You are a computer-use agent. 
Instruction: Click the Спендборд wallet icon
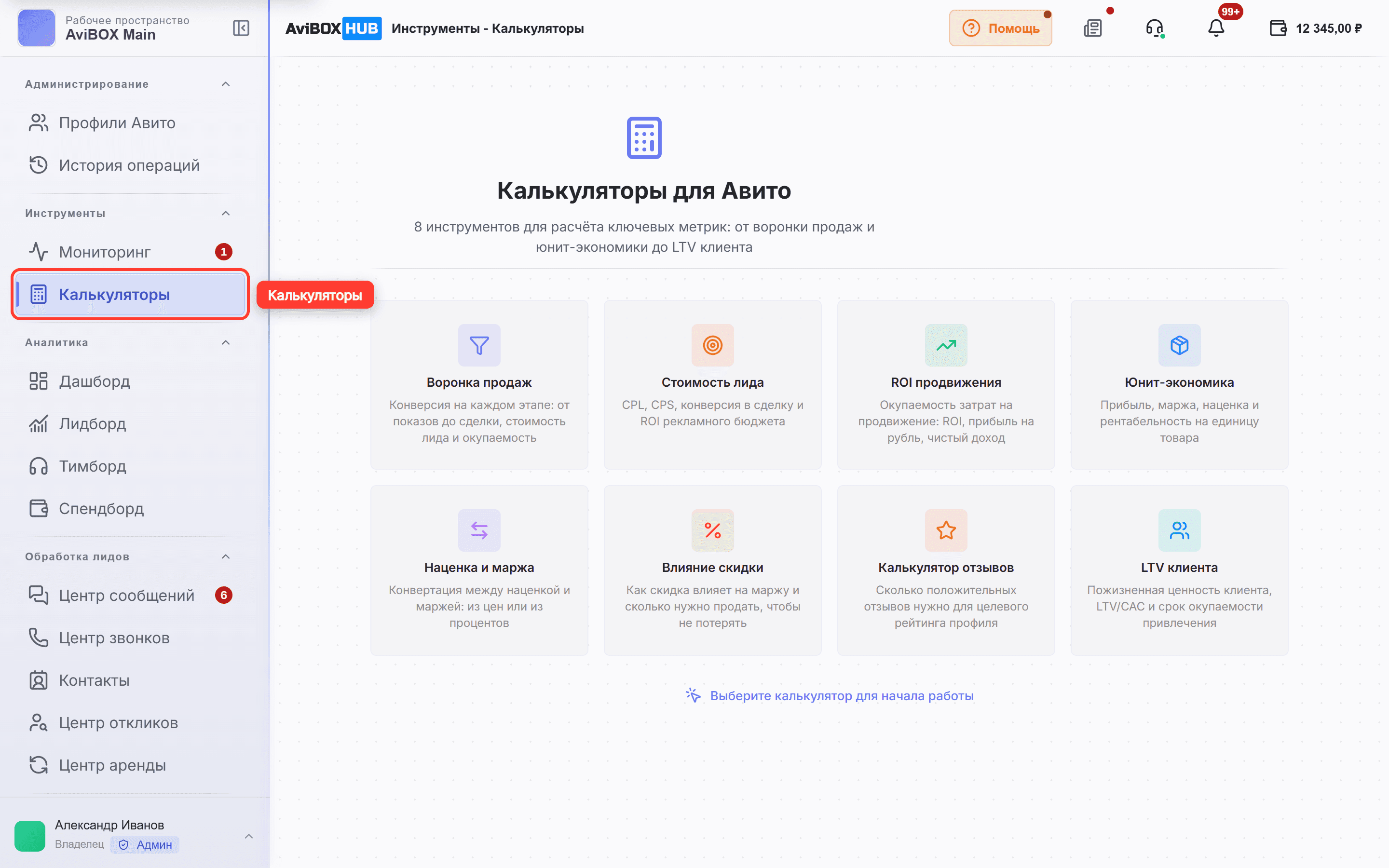pos(39,509)
